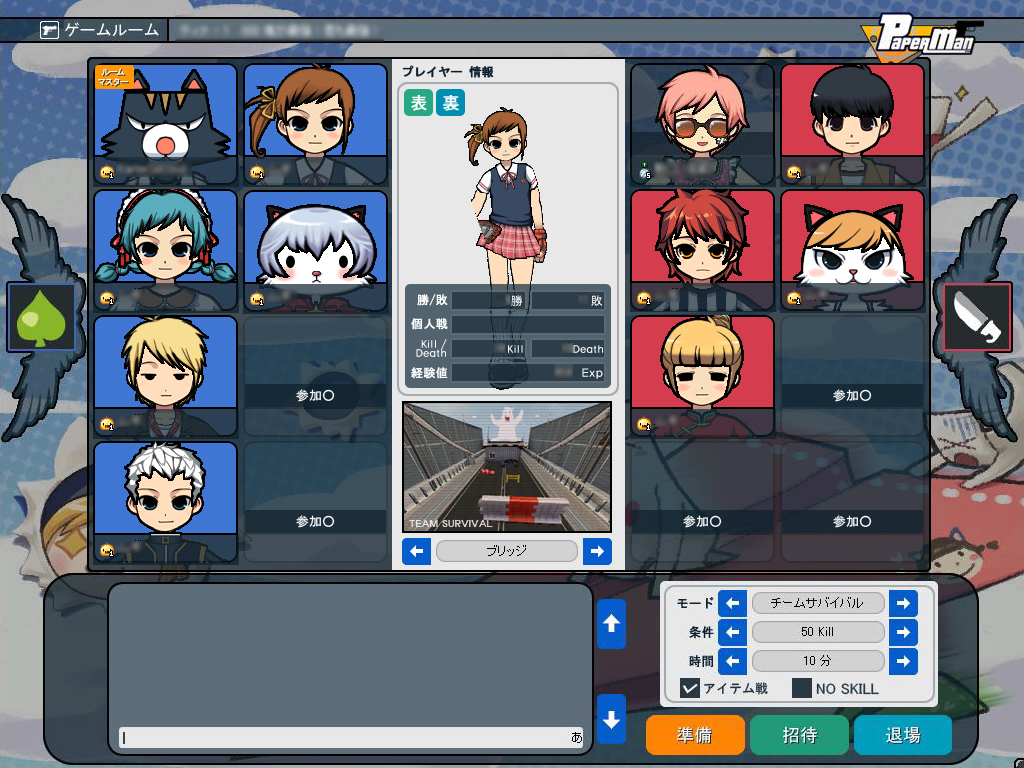
Task: Select the brown ponytail girl avatar
Action: point(315,124)
